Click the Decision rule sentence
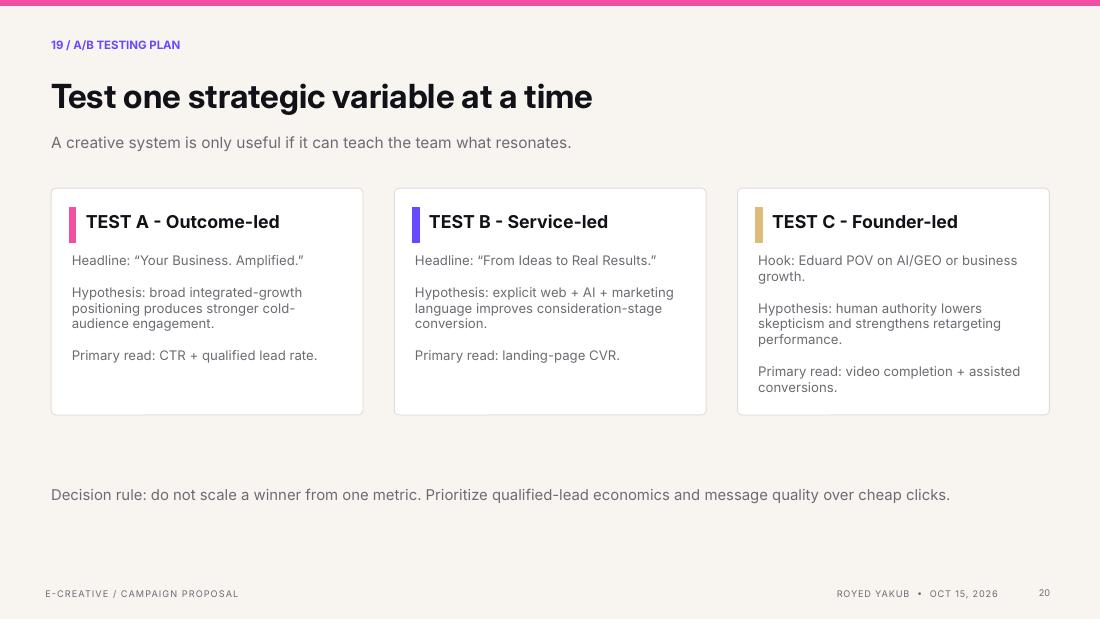Screen dimensions: 1100x619 (x=500, y=495)
